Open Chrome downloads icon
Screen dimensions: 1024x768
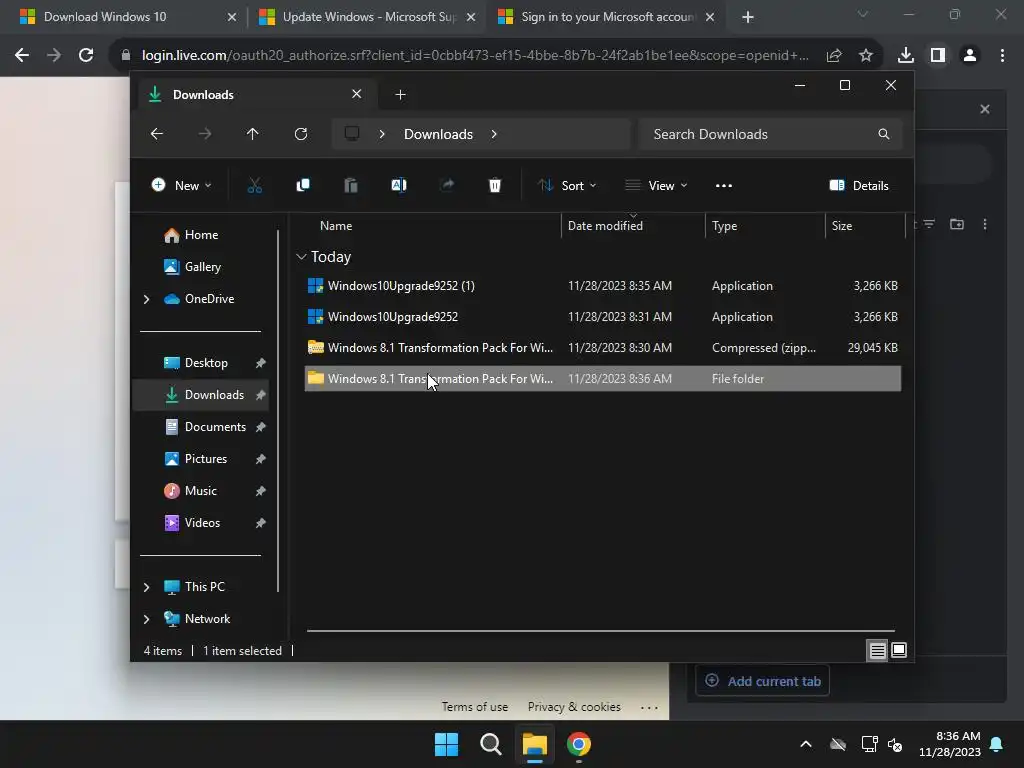pyautogui.click(x=906, y=56)
